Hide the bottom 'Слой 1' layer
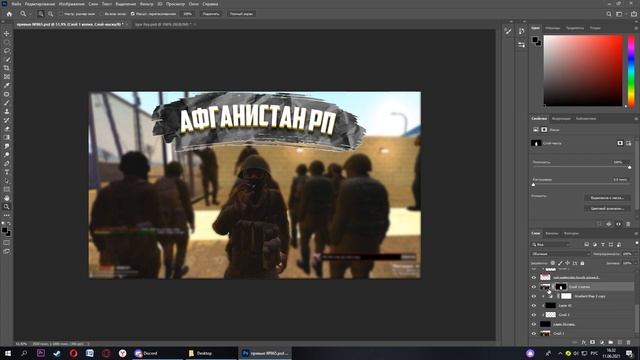Screen dimensions: 640x360 pyautogui.click(x=534, y=333)
